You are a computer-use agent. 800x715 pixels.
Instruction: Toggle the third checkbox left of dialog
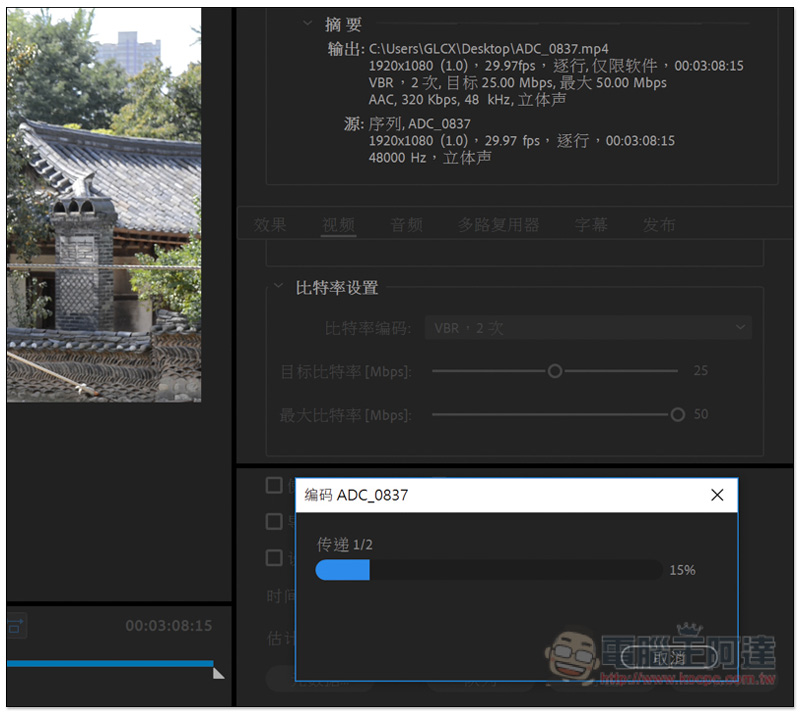(274, 558)
